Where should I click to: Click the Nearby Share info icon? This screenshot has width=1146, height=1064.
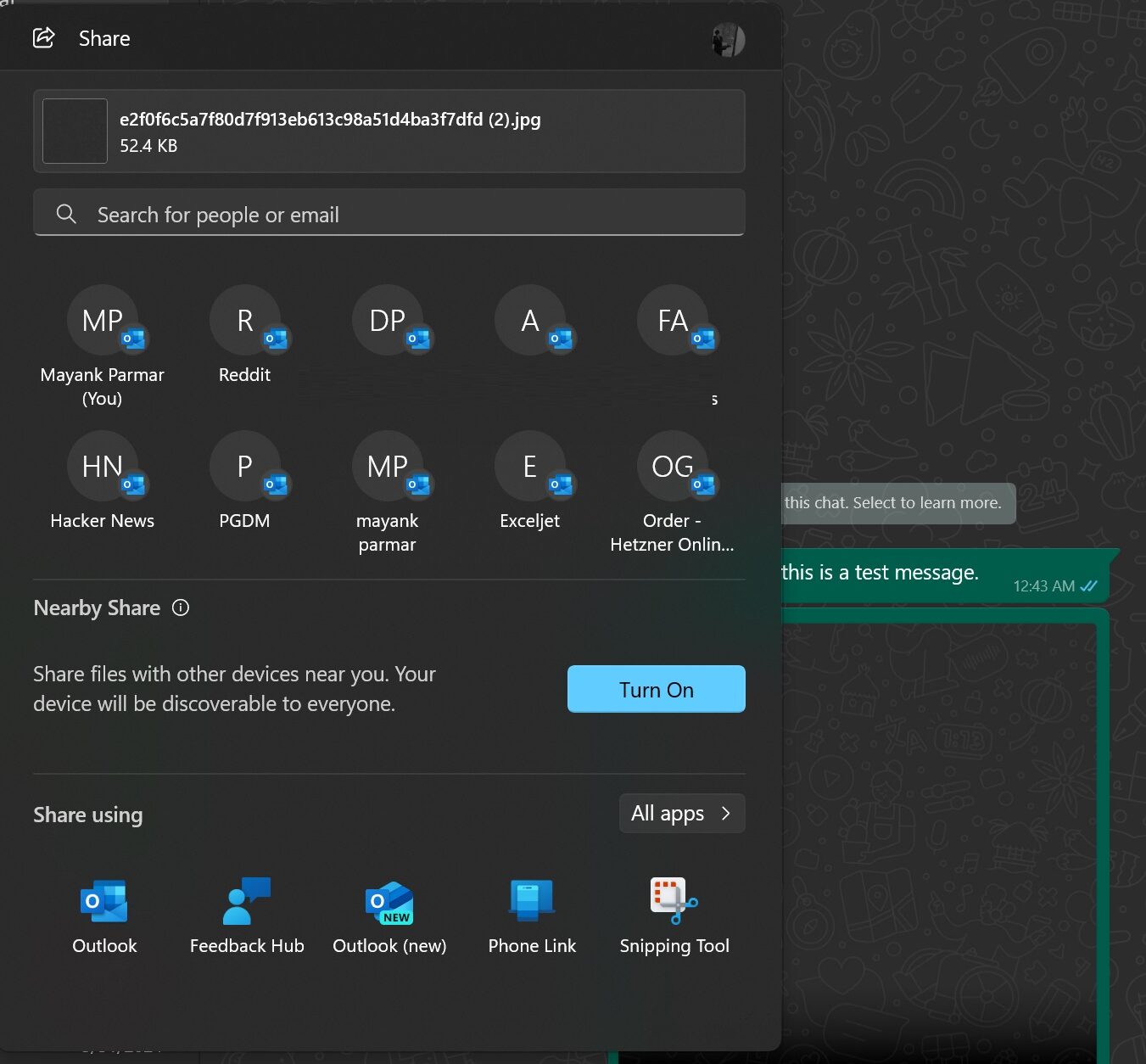(181, 608)
